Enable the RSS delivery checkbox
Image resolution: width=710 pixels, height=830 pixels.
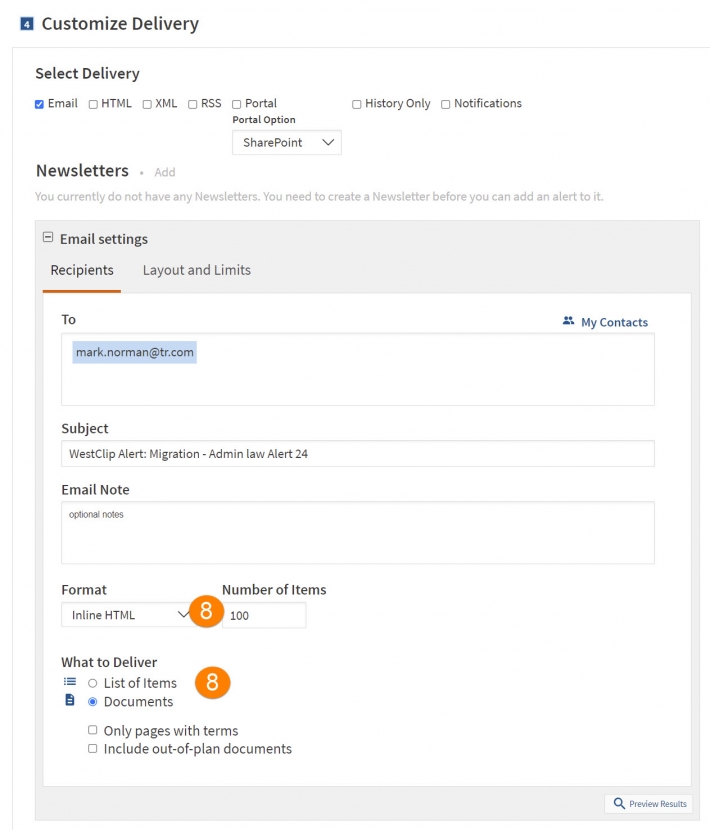[x=193, y=104]
